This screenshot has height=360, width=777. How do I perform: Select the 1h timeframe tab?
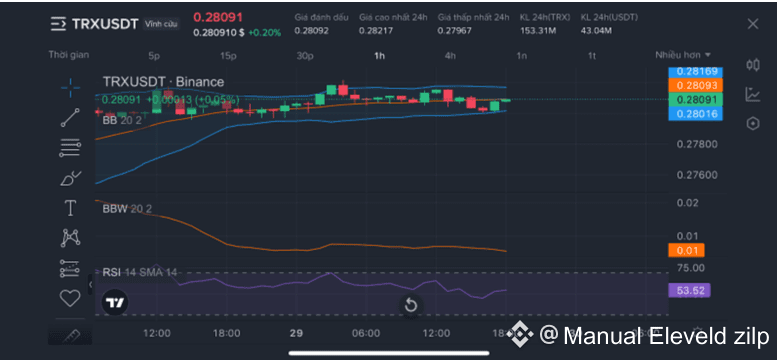(x=379, y=56)
